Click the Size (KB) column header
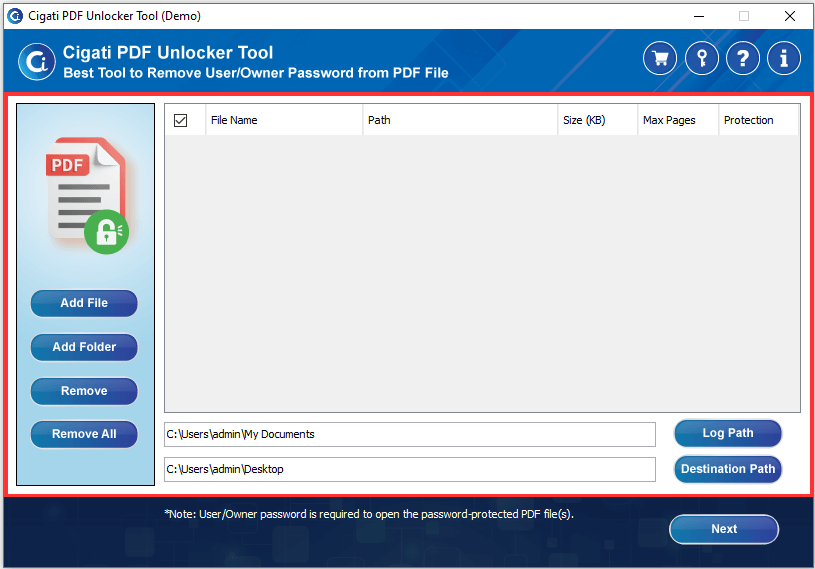815x569 pixels. coord(598,120)
